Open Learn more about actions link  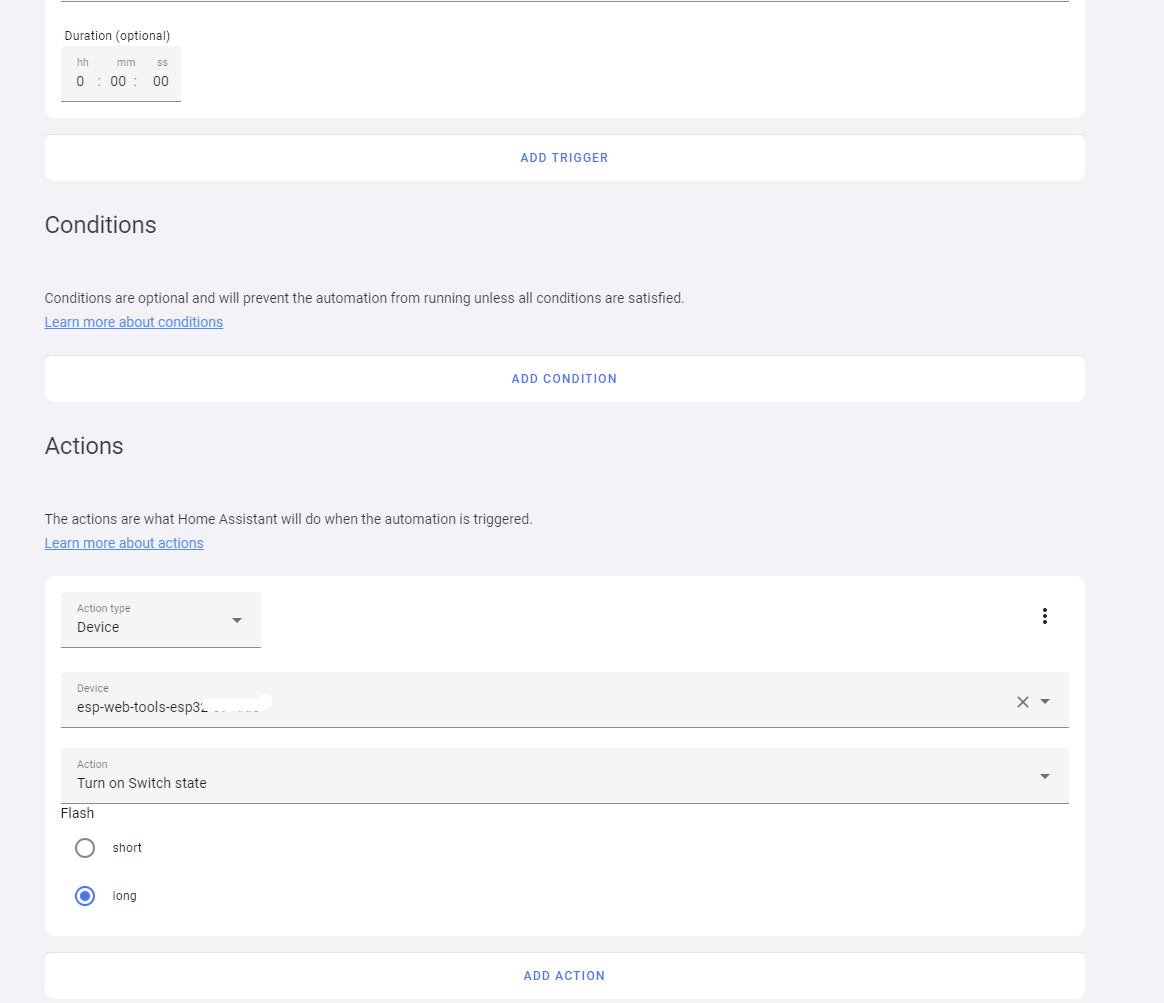124,543
